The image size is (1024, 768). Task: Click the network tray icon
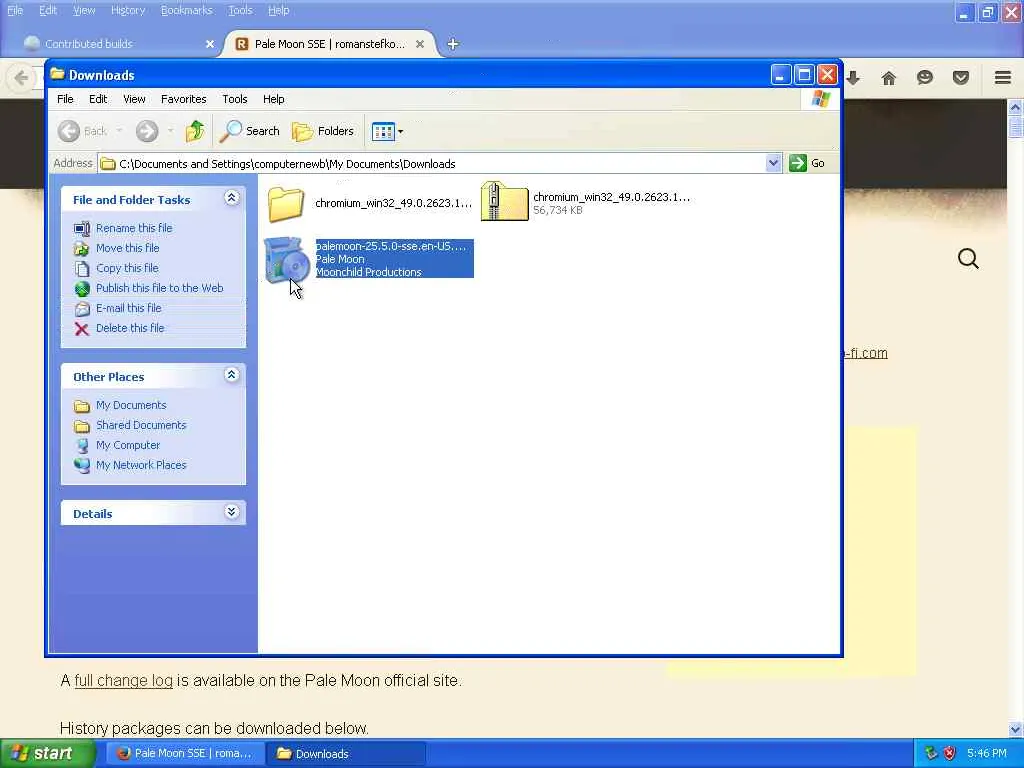coord(931,754)
